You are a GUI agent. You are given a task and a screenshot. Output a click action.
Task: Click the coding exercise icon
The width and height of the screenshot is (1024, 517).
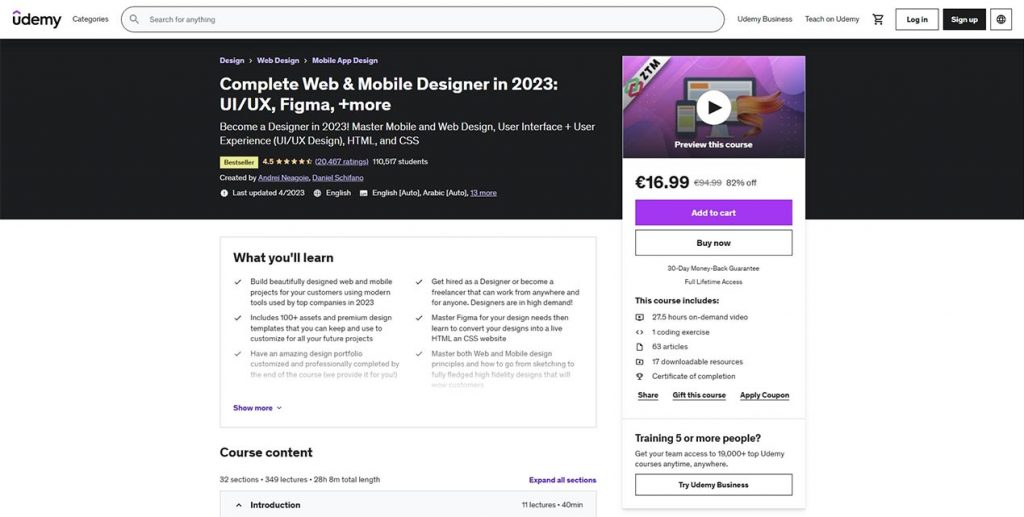tap(639, 332)
